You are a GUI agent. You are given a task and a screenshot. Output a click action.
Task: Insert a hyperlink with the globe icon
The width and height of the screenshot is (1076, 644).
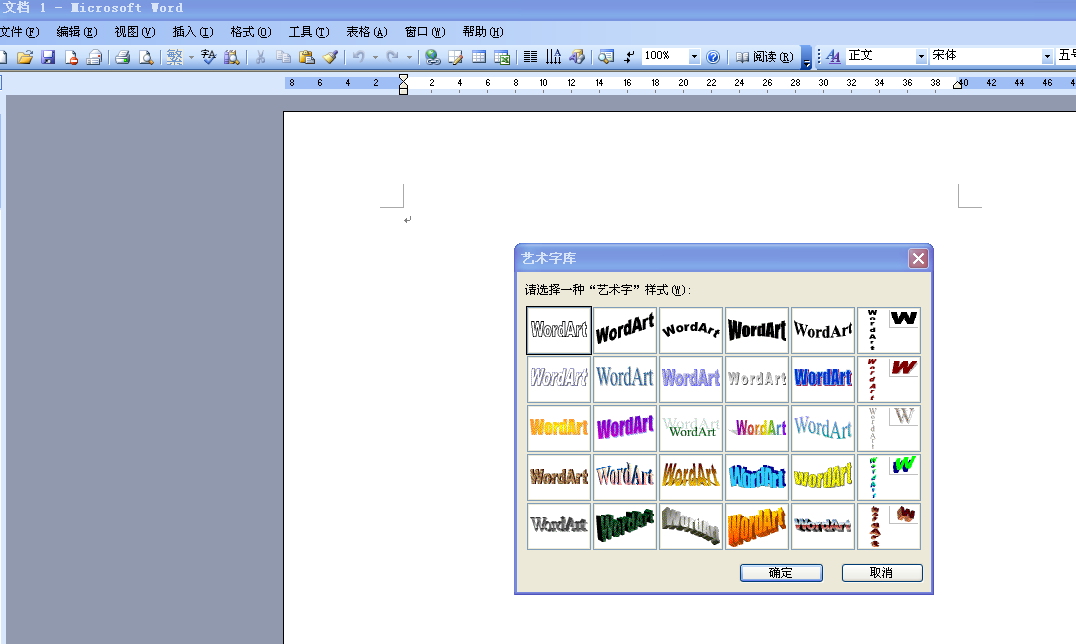pos(432,57)
